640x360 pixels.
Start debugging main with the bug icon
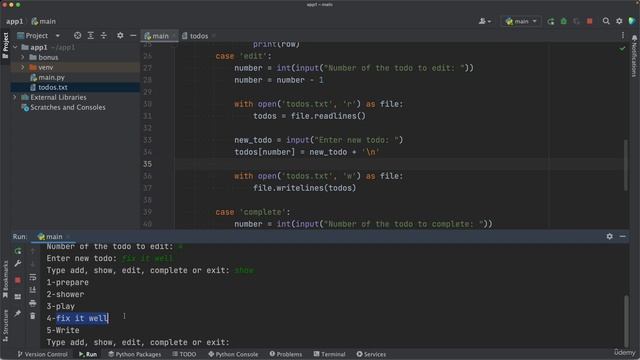(564, 21)
